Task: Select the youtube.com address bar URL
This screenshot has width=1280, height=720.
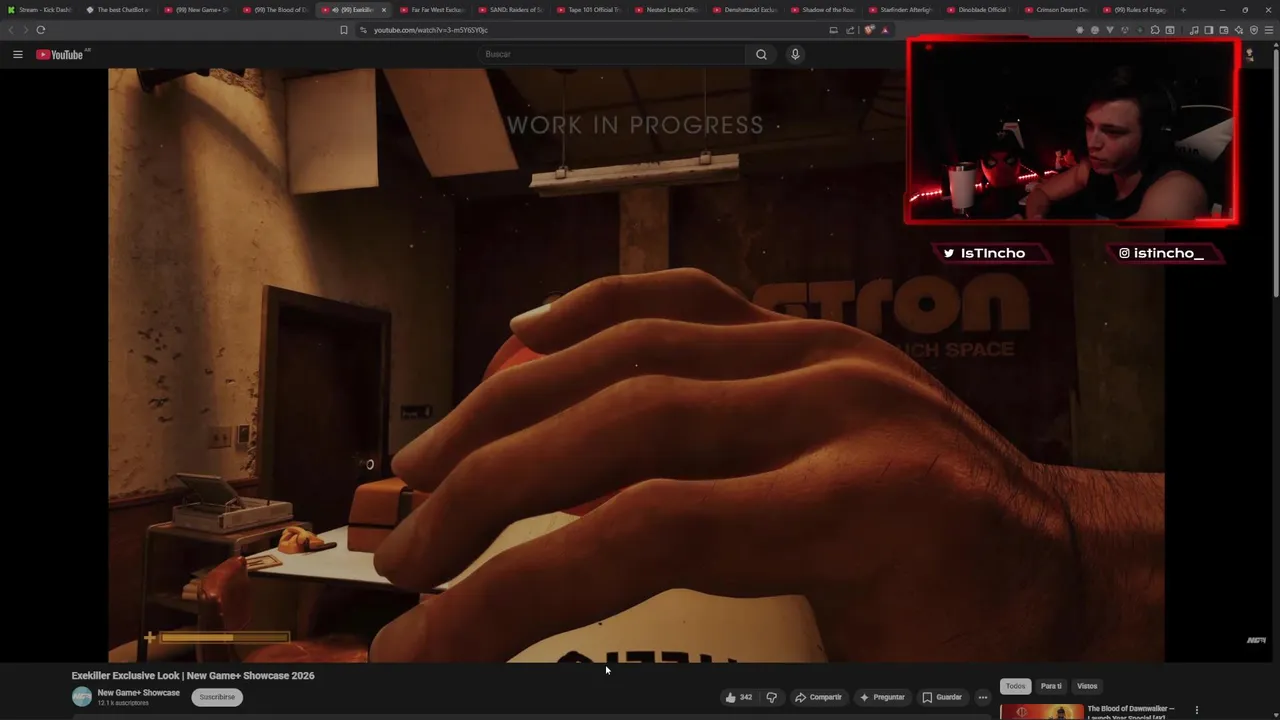Action: [x=431, y=30]
